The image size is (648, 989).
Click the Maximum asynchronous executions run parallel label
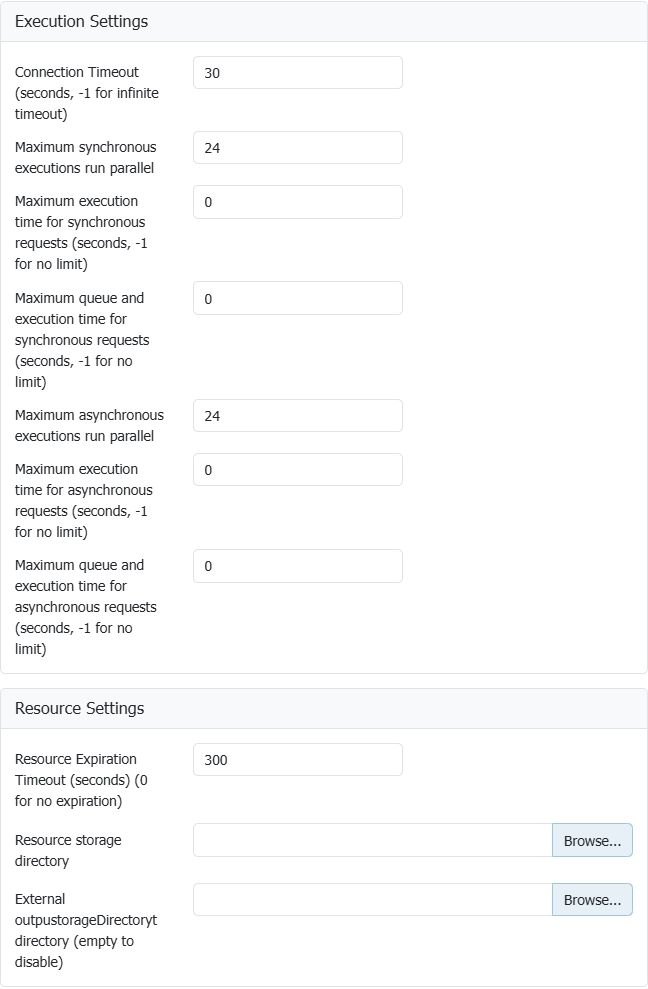point(89,425)
